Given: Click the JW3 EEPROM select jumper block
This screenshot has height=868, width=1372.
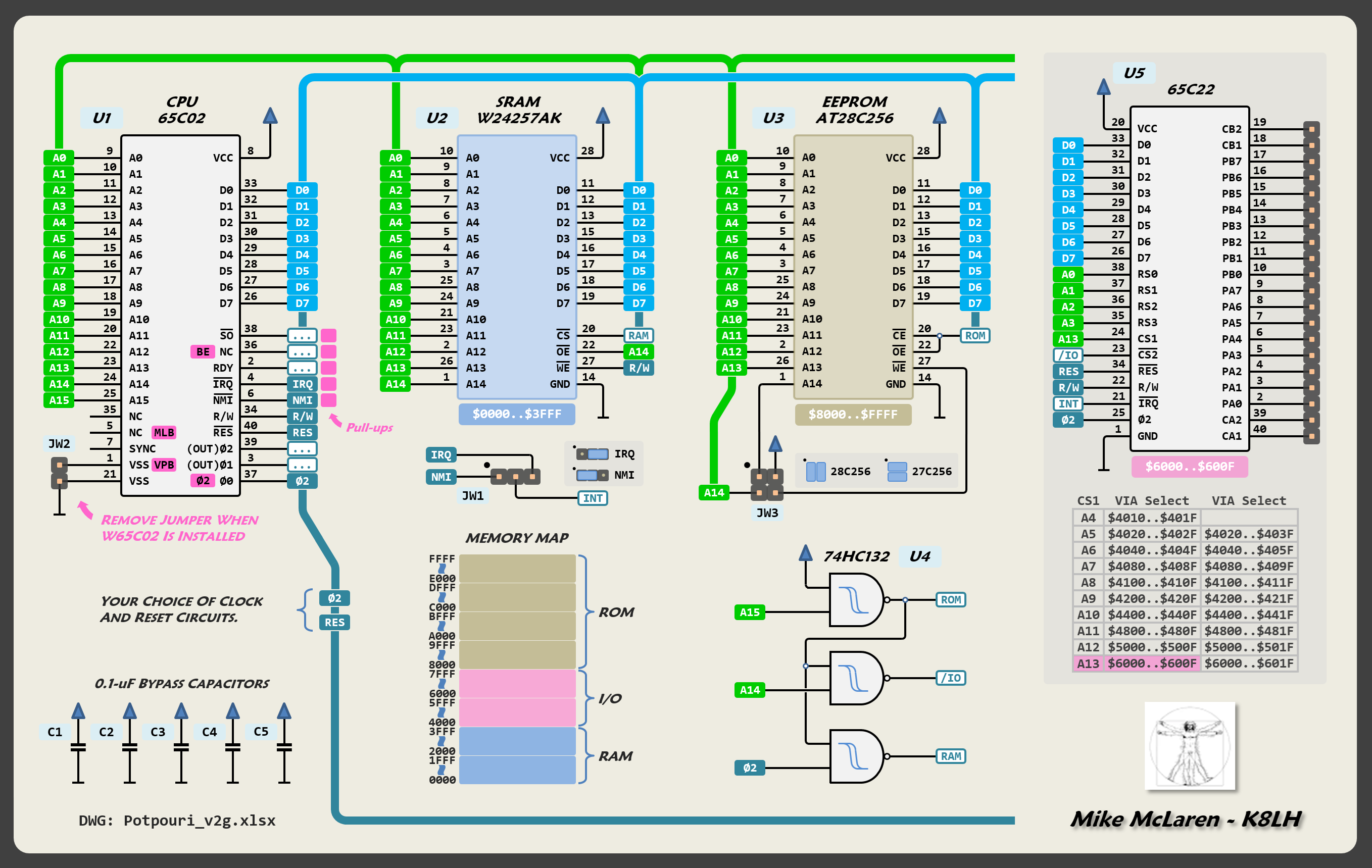Looking at the screenshot, I should click(x=767, y=484).
